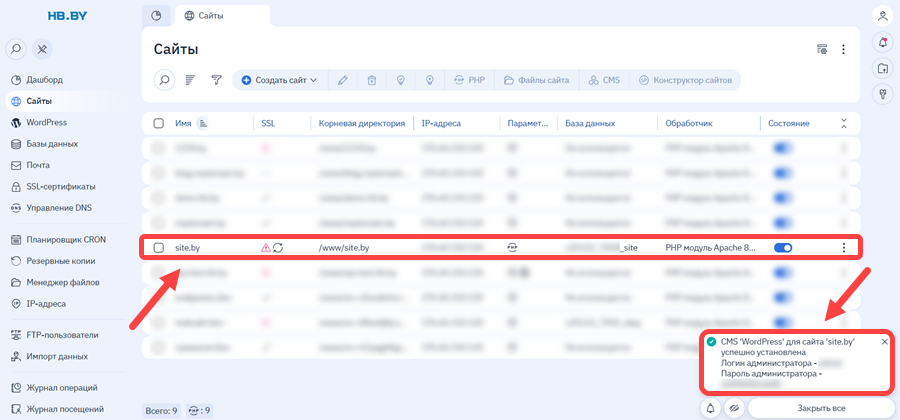This screenshot has height=420, width=900.
Task: Click the SSL warning triangle for site.by
Action: [265, 248]
